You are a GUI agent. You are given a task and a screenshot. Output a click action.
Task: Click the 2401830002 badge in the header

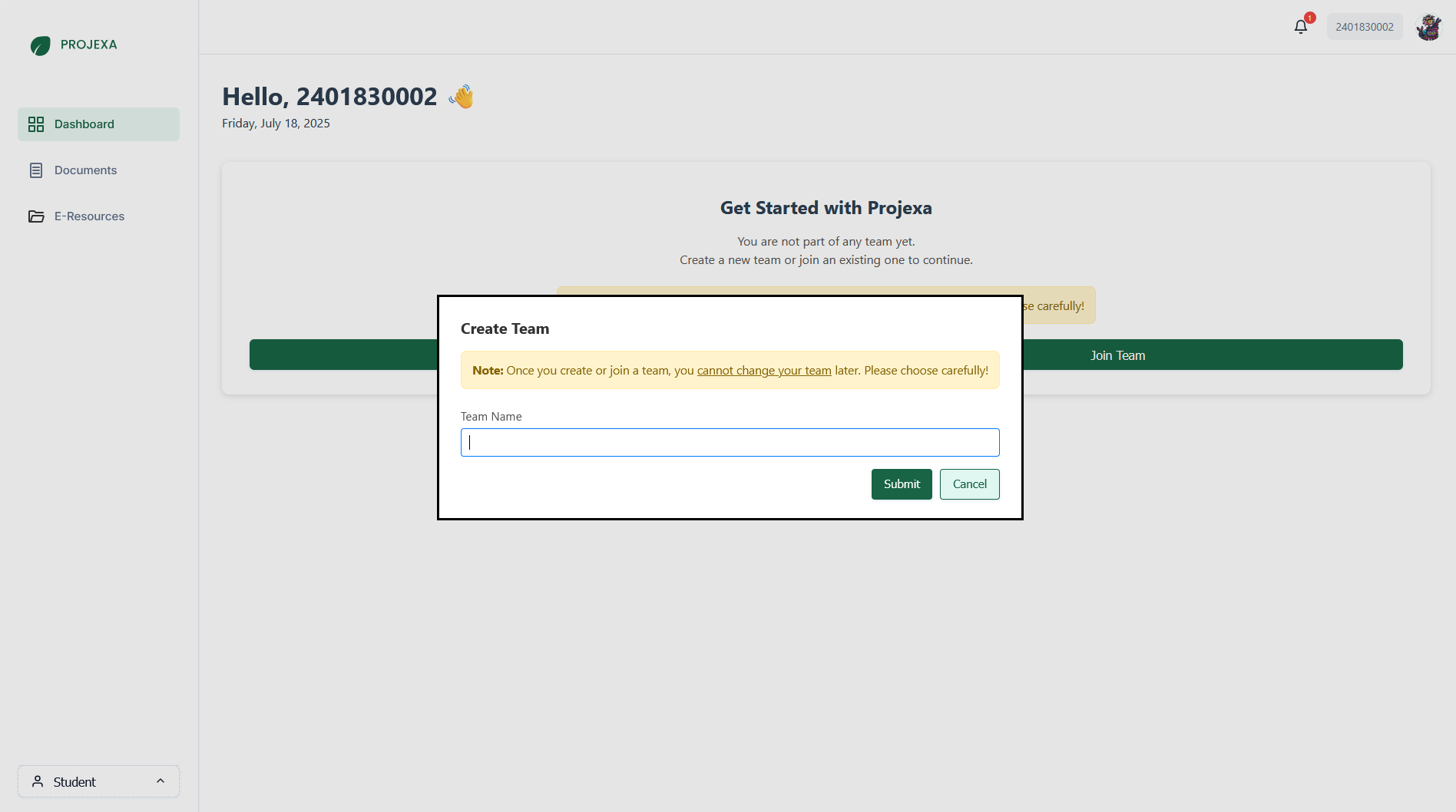(x=1364, y=26)
